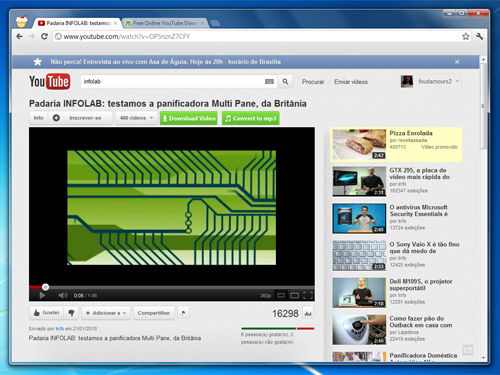Screen dimensions: 500x375
Task: Open a new browser tab
Action: coord(215,23)
